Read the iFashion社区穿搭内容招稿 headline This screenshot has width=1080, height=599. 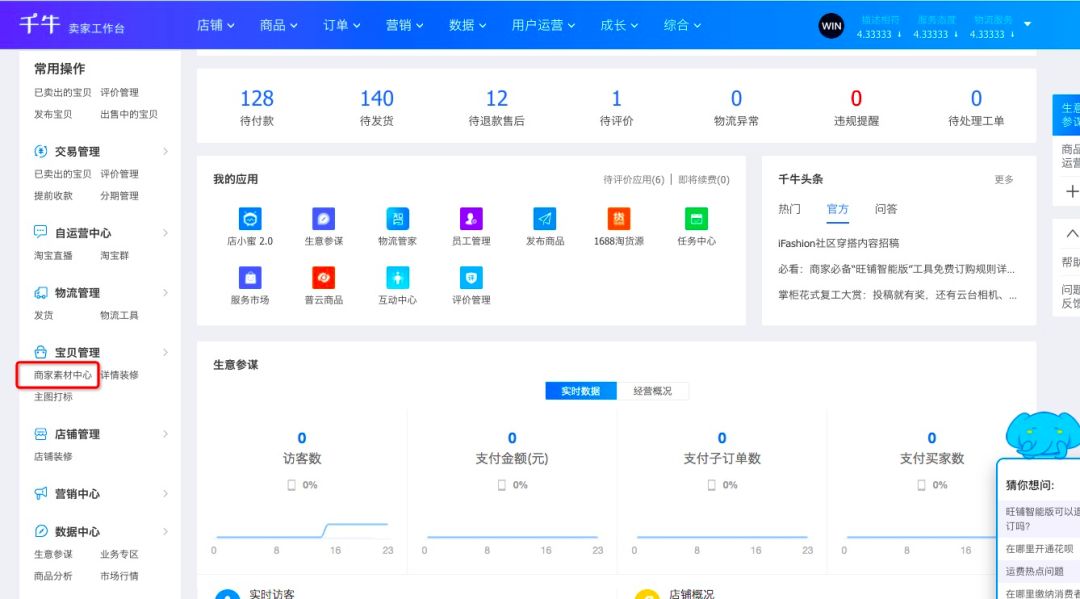pyautogui.click(x=838, y=243)
